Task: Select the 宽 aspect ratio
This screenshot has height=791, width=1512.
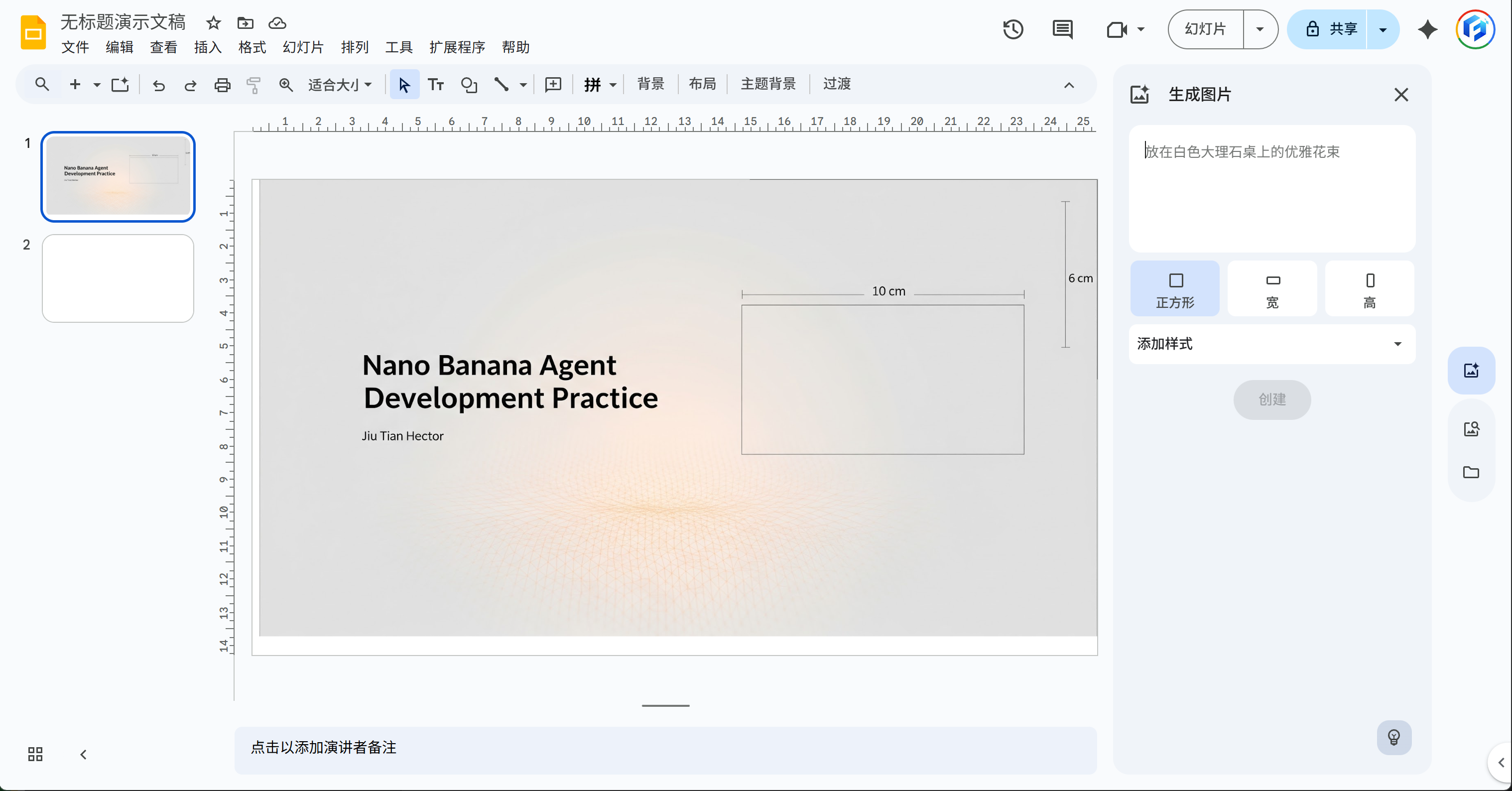Action: tap(1272, 289)
